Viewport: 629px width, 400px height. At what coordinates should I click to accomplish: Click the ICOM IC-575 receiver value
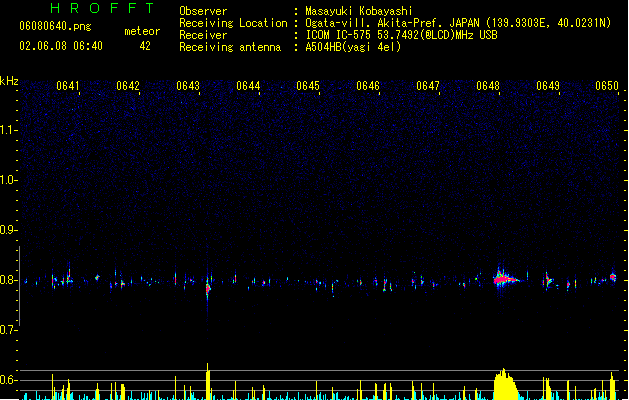coord(401,35)
